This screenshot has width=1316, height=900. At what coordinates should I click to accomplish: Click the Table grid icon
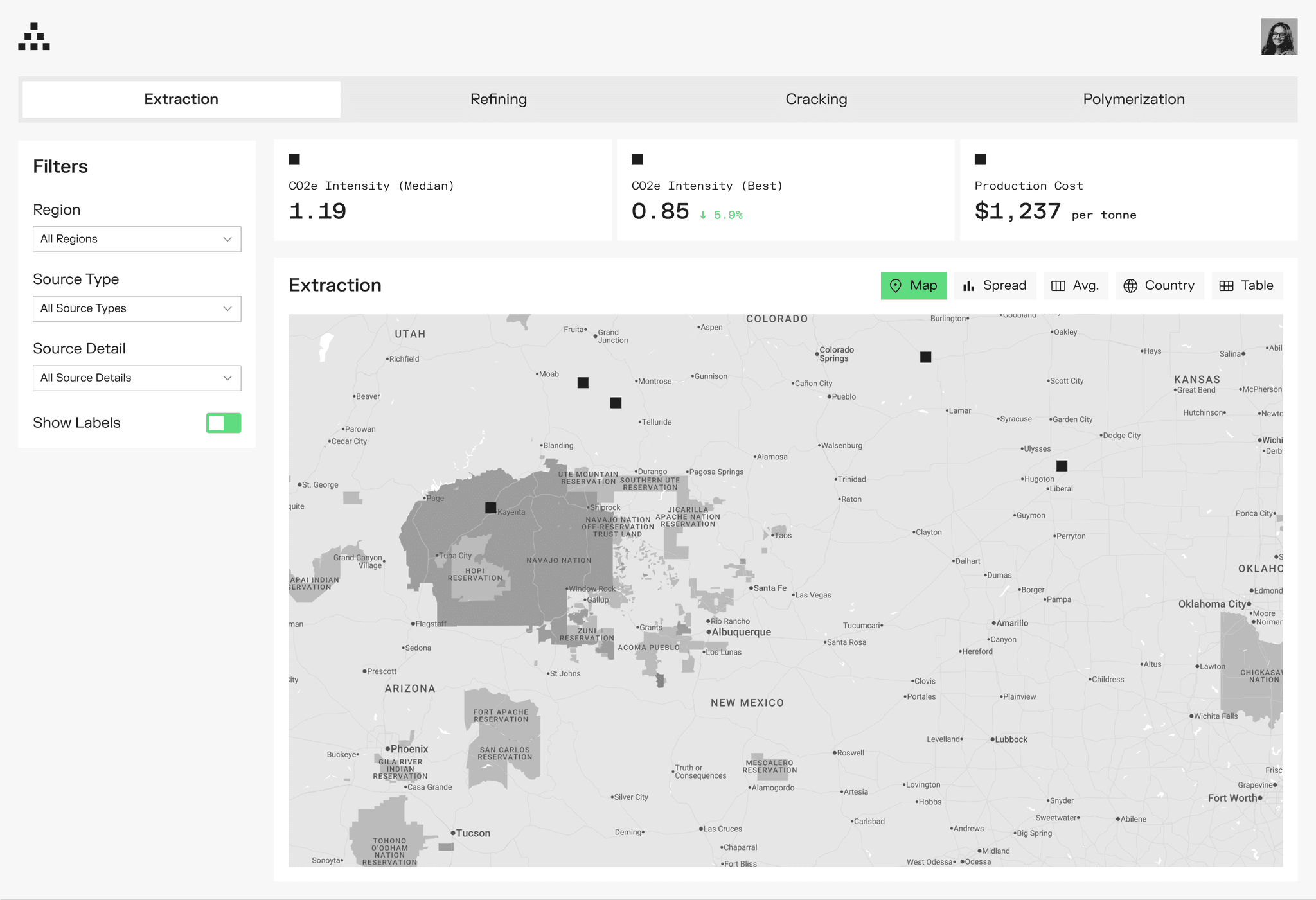(x=1226, y=286)
